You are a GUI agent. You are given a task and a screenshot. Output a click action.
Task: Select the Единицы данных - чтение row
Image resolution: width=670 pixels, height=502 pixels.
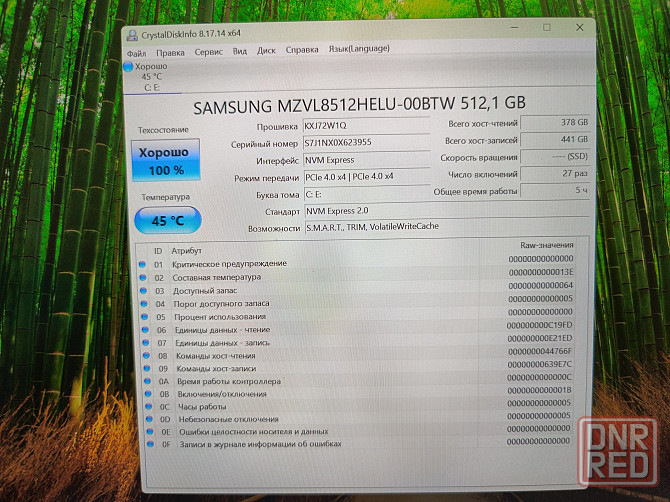(x=358, y=328)
